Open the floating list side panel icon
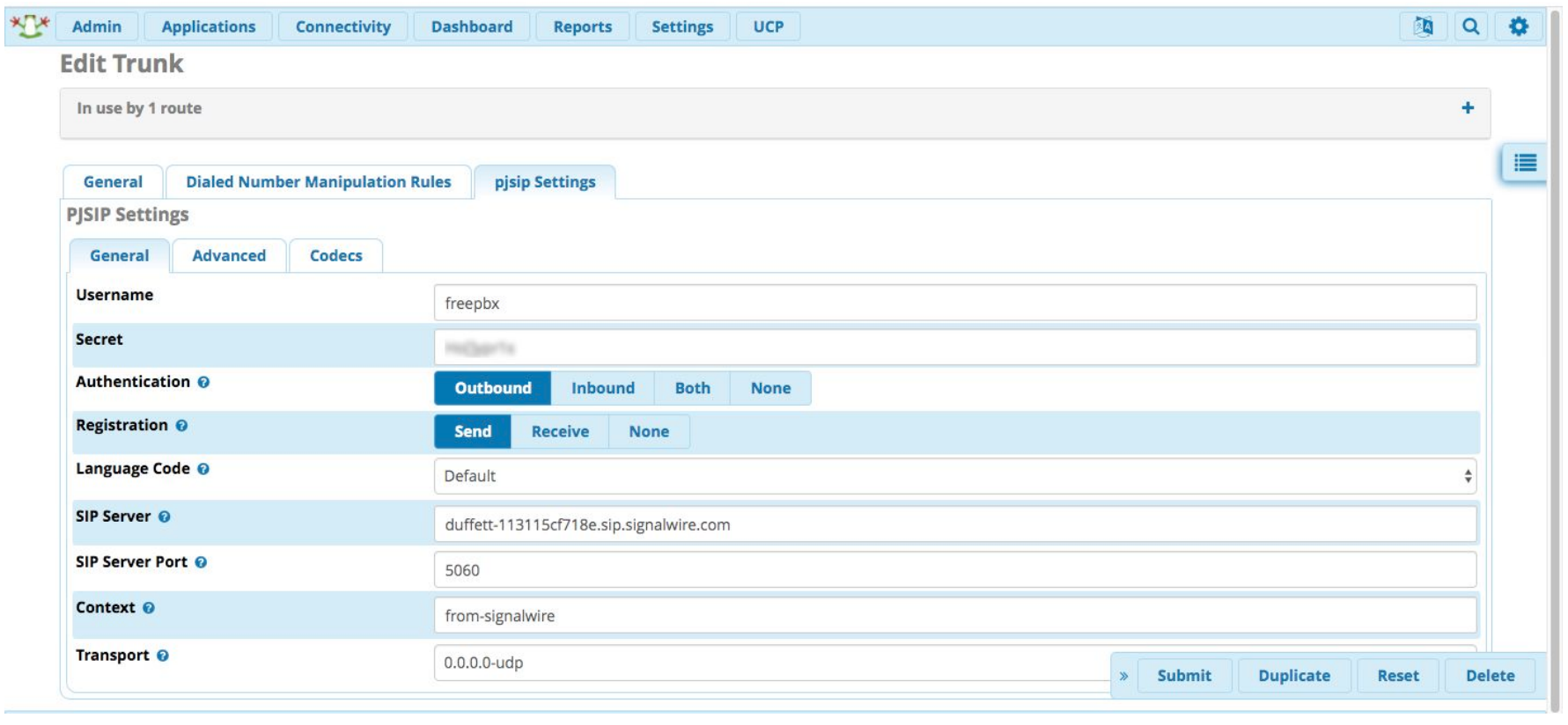The height and width of the screenshot is (725, 1568). pyautogui.click(x=1525, y=163)
